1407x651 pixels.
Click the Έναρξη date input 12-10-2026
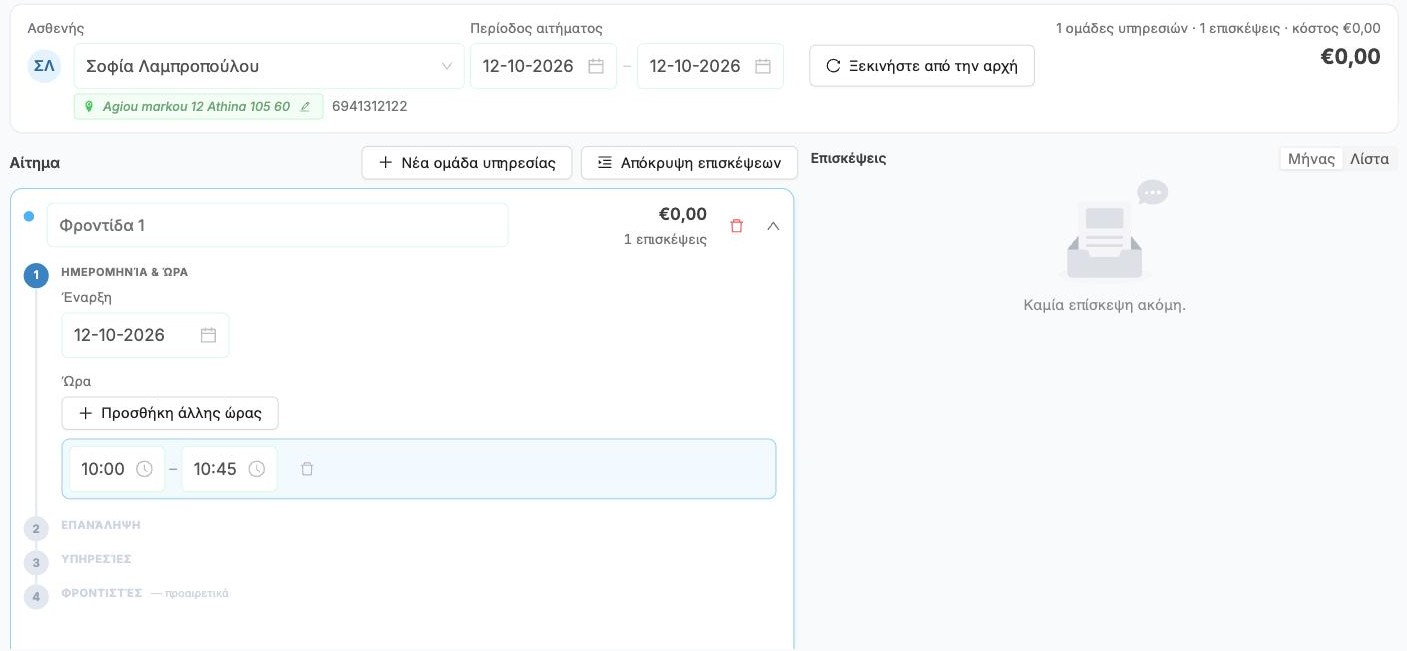146,335
